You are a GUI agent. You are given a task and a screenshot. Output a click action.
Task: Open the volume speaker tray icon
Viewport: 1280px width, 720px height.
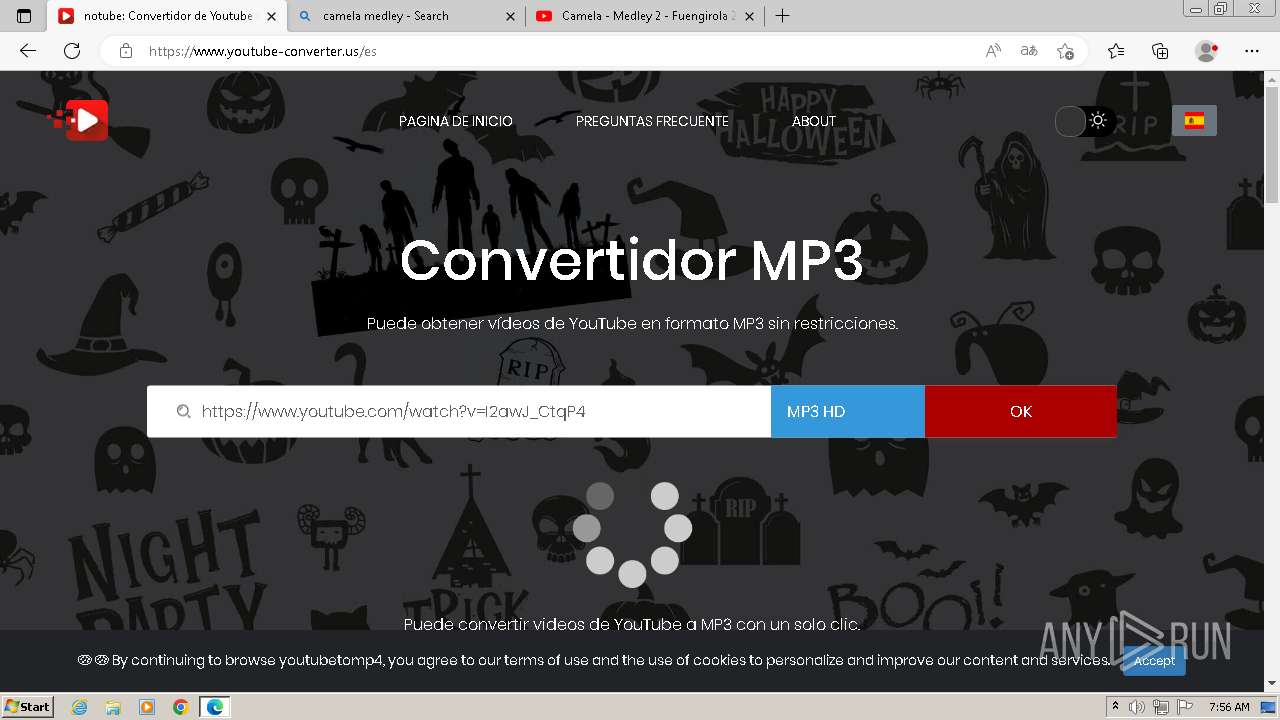pyautogui.click(x=1137, y=707)
